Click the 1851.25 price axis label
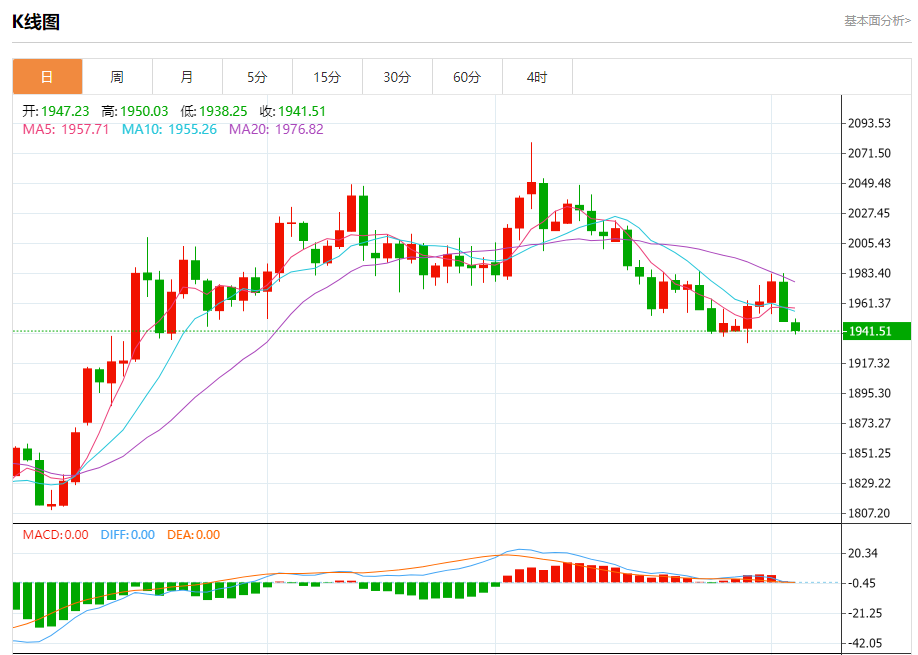This screenshot has width=918, height=655. tap(869, 453)
